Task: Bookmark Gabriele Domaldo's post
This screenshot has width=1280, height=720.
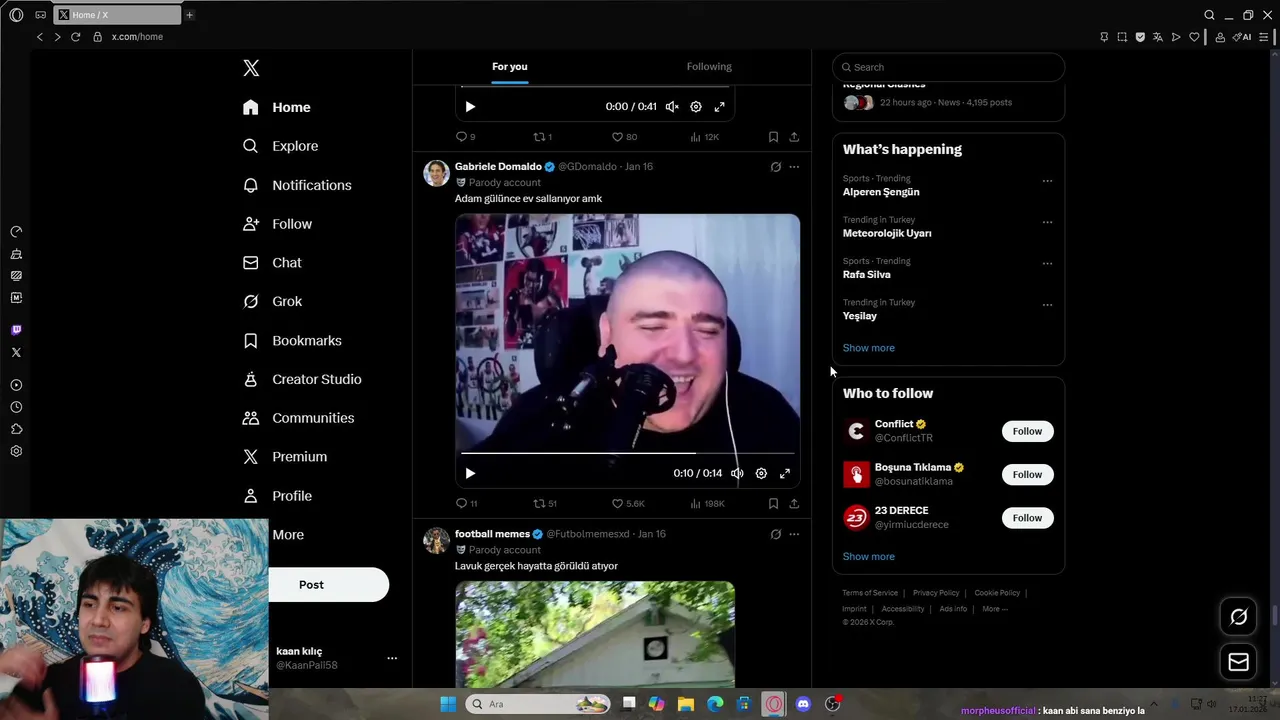Action: [x=773, y=504]
